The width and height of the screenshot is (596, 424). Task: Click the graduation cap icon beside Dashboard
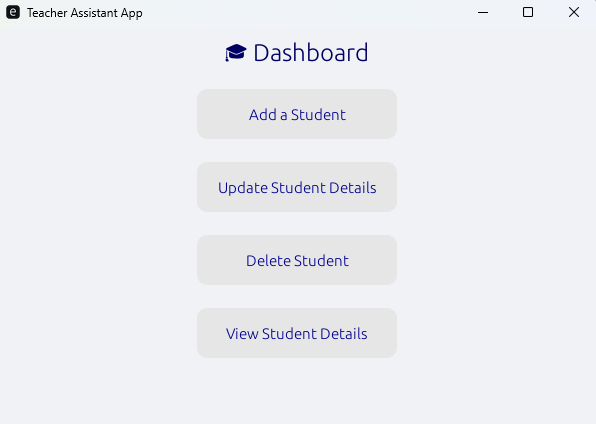(236, 52)
